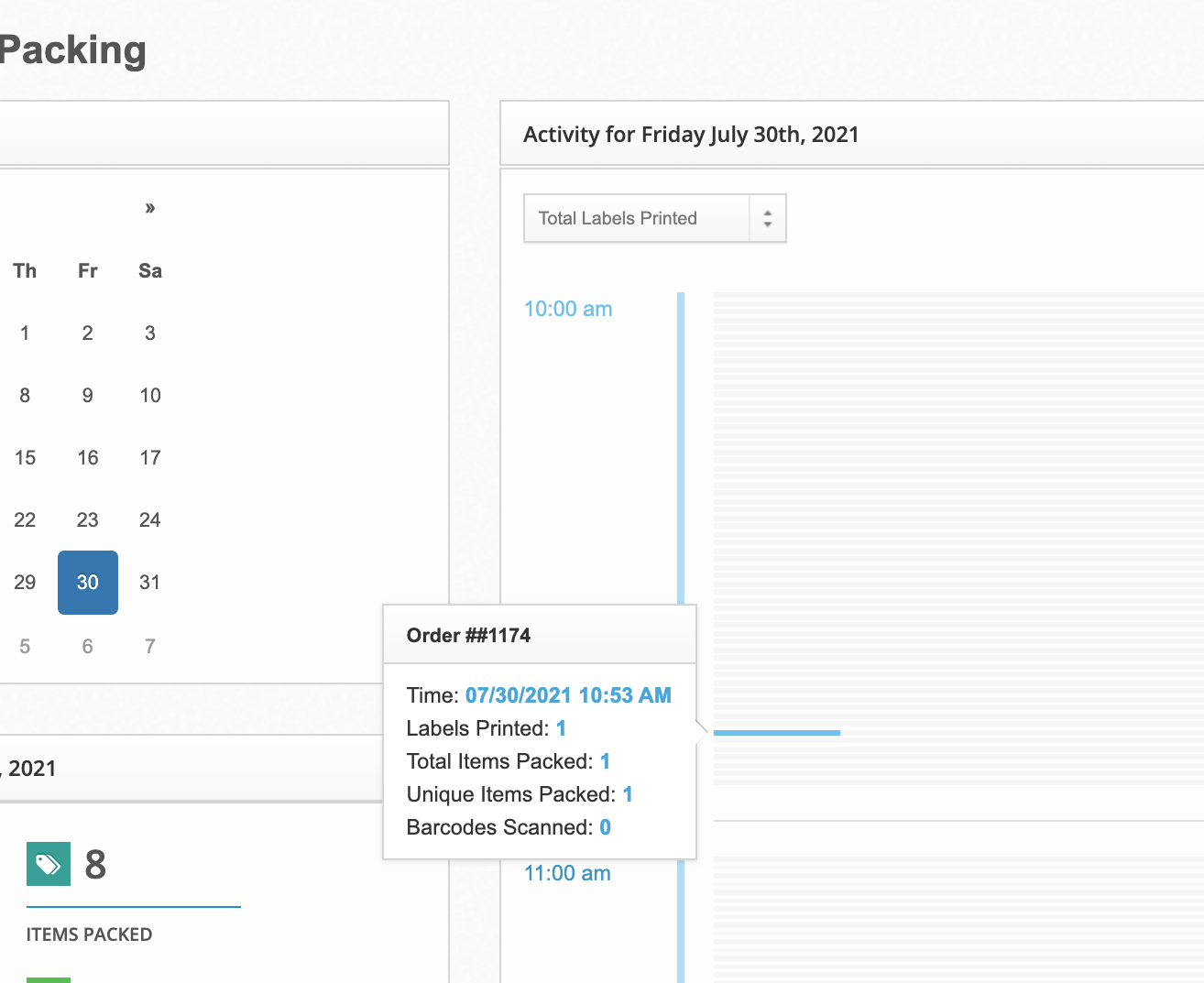Screen dimensions: 1204x983
Task: Click the Labels Printed value in tooltip
Action: pyautogui.click(x=561, y=728)
